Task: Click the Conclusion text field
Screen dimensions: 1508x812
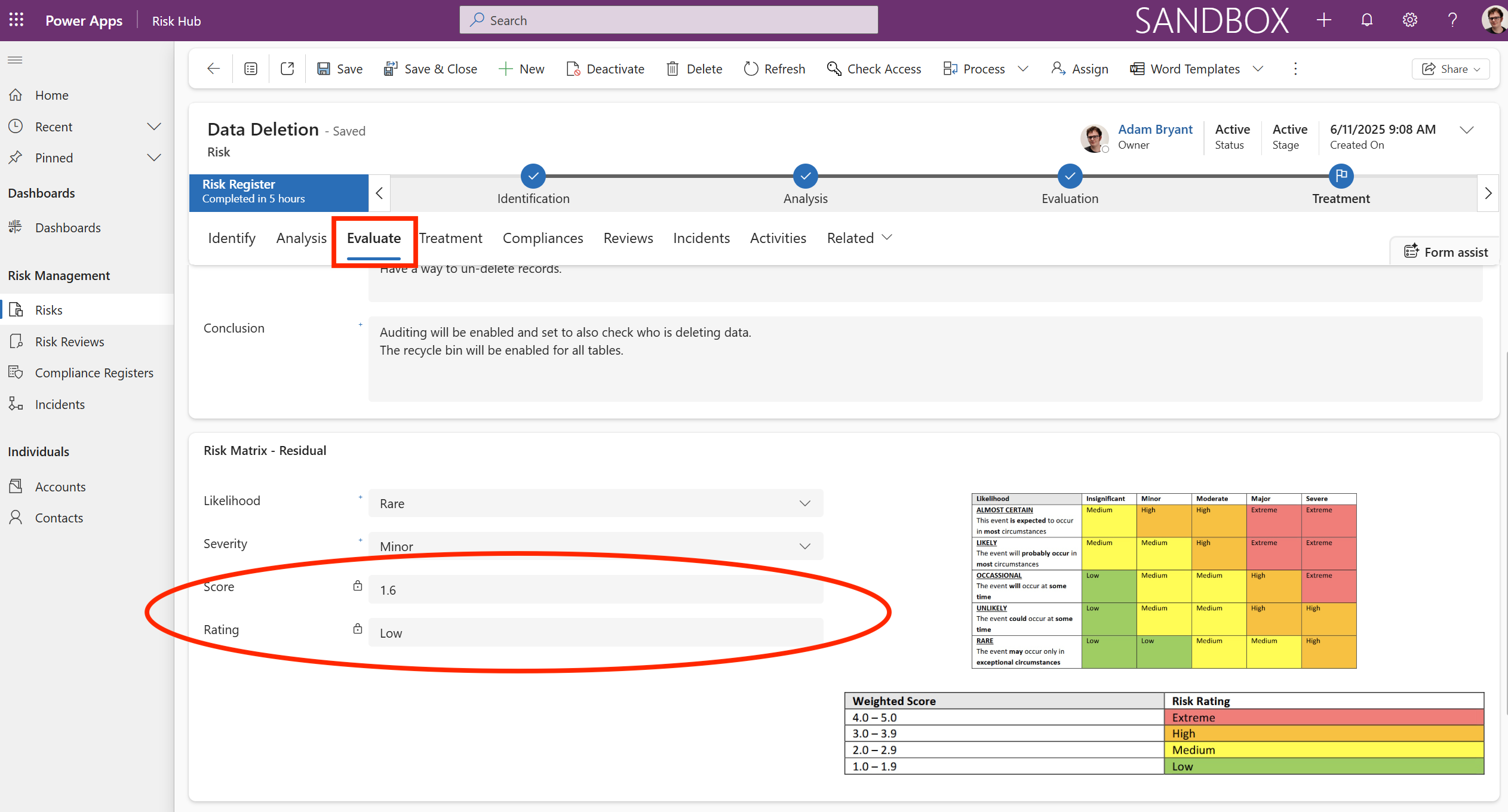Action: click(x=925, y=358)
